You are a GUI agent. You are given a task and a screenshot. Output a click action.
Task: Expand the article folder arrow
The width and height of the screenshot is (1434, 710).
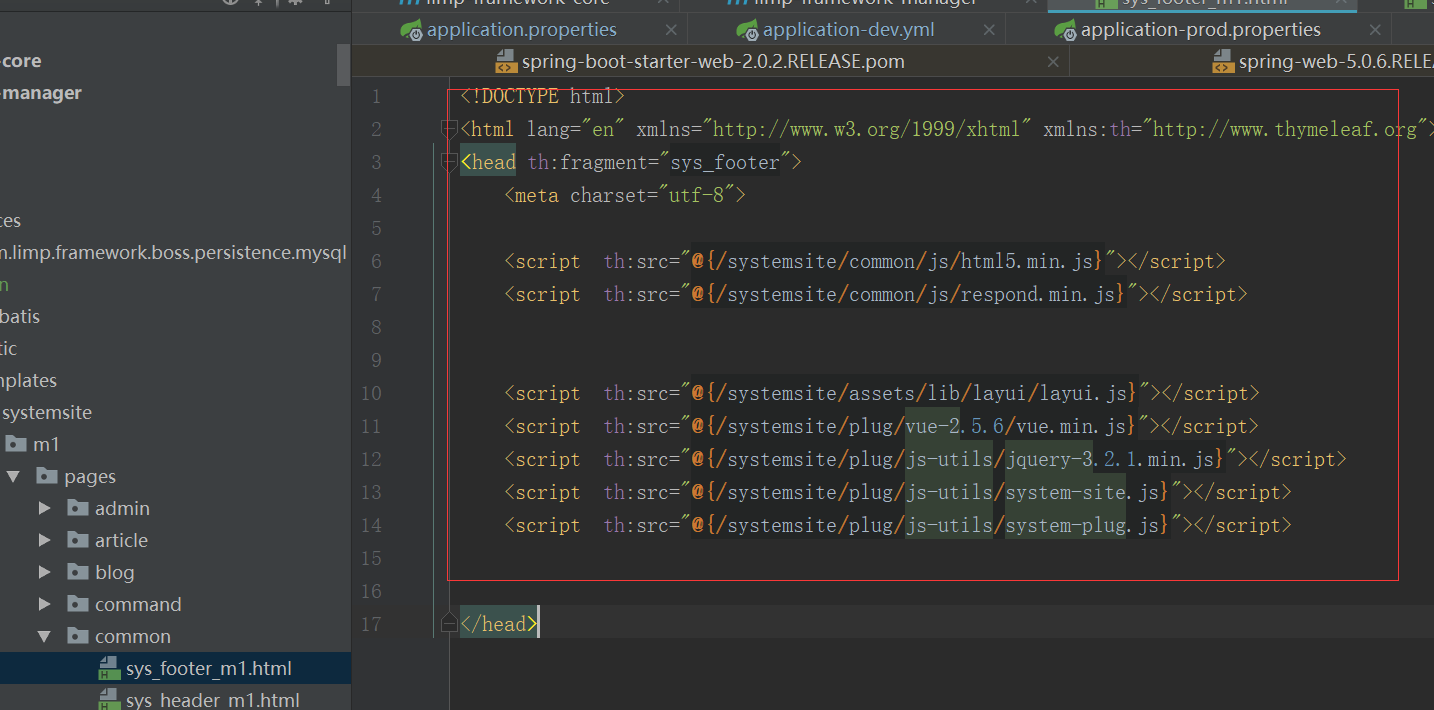tap(44, 540)
